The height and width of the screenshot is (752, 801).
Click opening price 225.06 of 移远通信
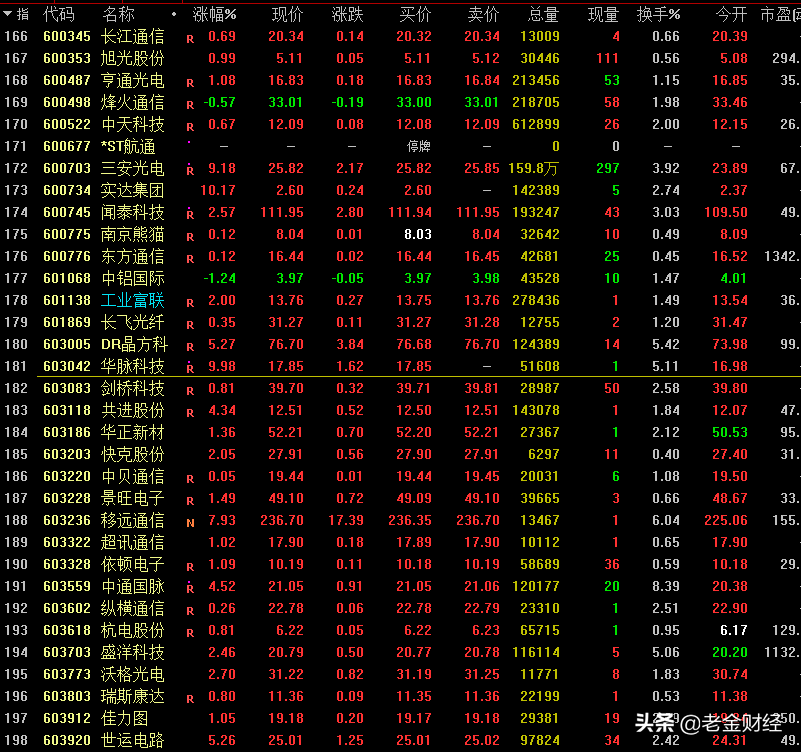(726, 520)
